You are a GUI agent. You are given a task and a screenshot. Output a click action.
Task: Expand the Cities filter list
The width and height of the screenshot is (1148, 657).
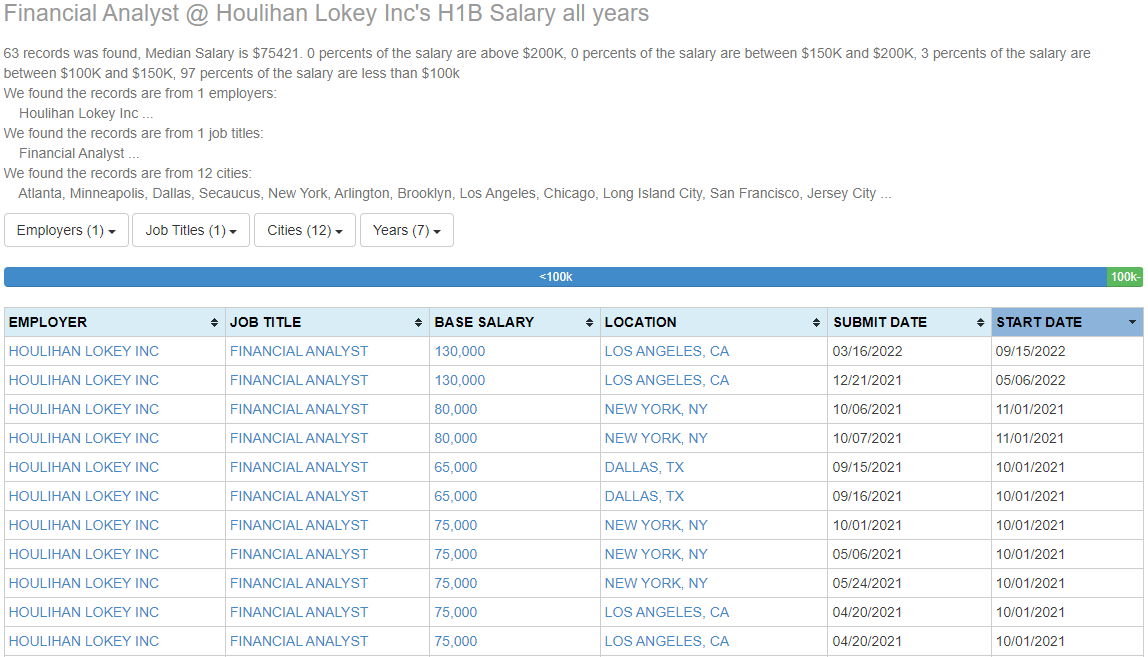[x=304, y=230]
